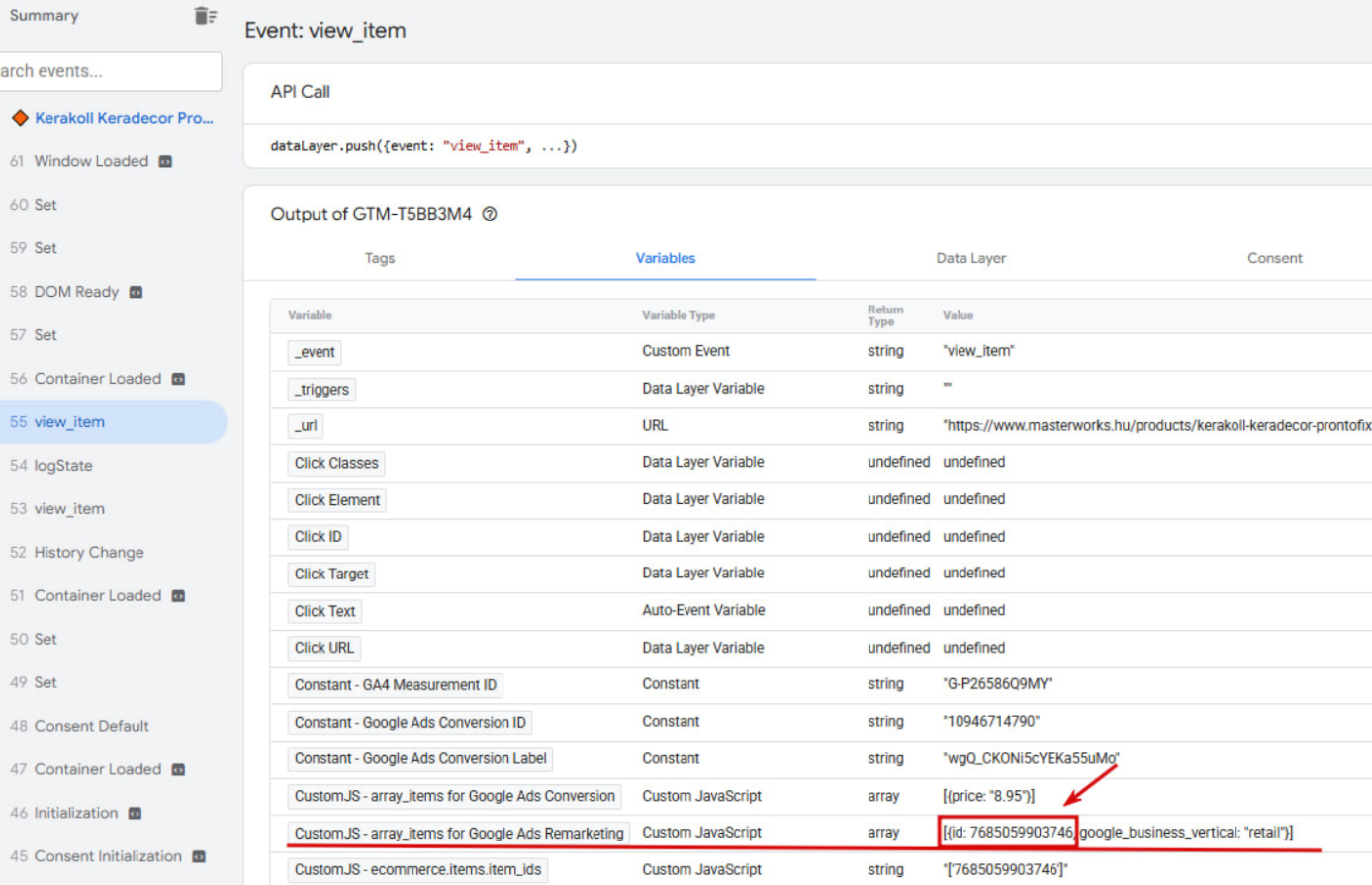This screenshot has height=885, width=1372.
Task: Click the Event: view_item heading
Action: point(325,31)
